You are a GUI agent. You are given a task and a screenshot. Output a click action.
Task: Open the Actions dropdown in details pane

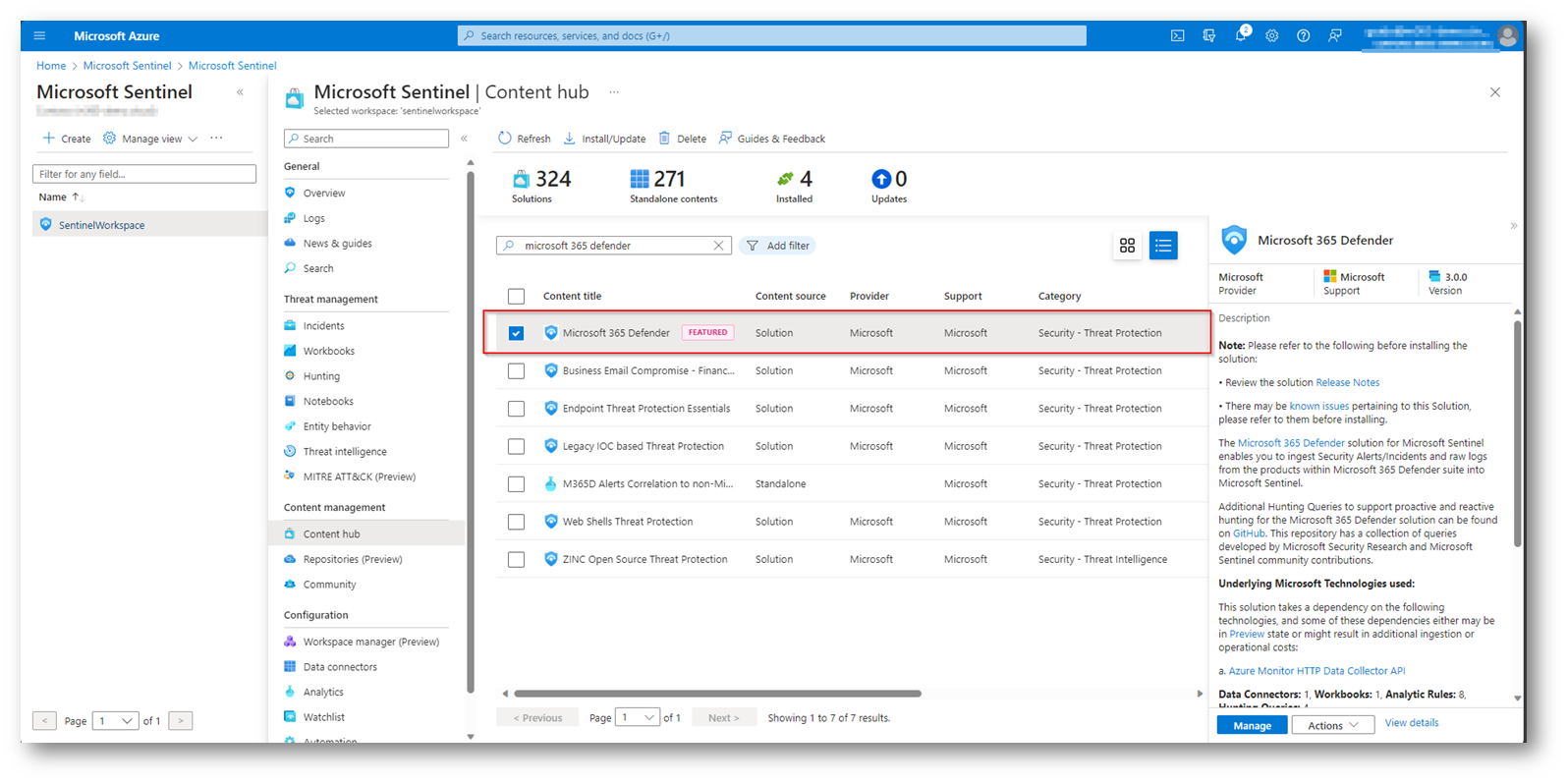(x=1332, y=725)
